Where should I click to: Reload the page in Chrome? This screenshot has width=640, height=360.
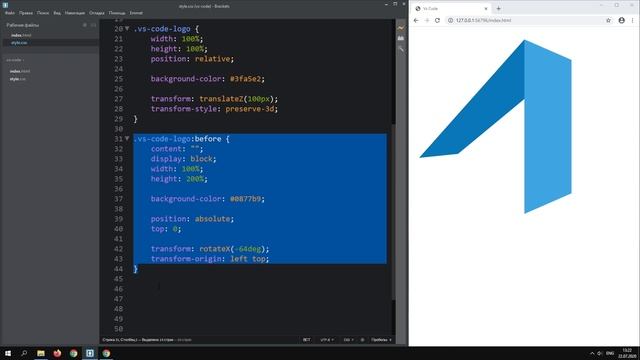[437, 20]
